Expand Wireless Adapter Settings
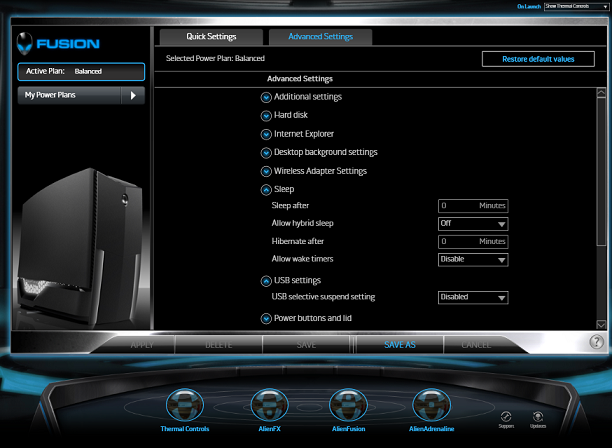The image size is (612, 448). tap(266, 171)
